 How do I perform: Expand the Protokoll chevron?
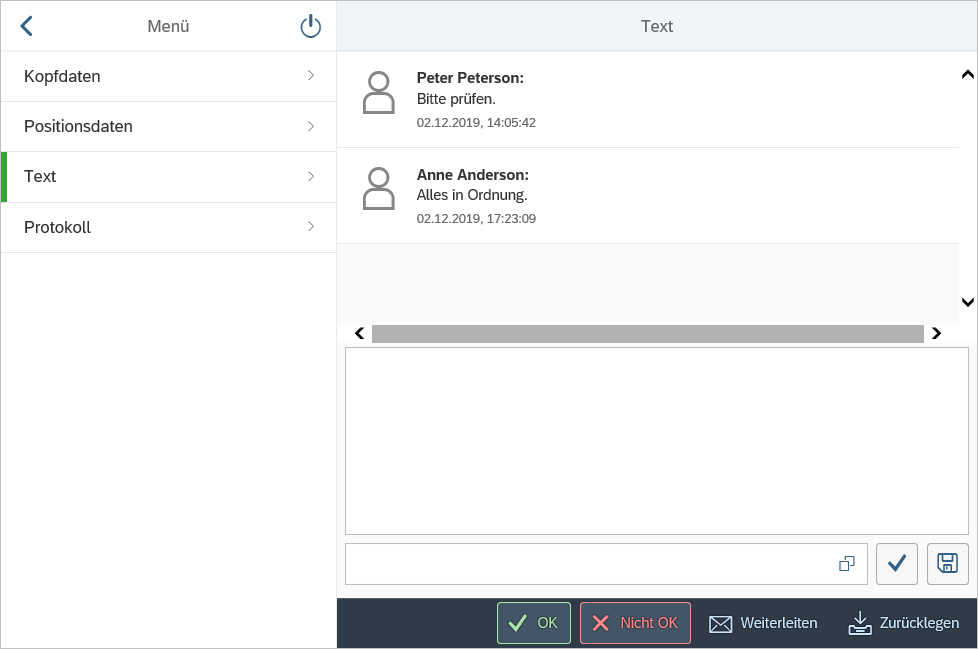tap(311, 227)
